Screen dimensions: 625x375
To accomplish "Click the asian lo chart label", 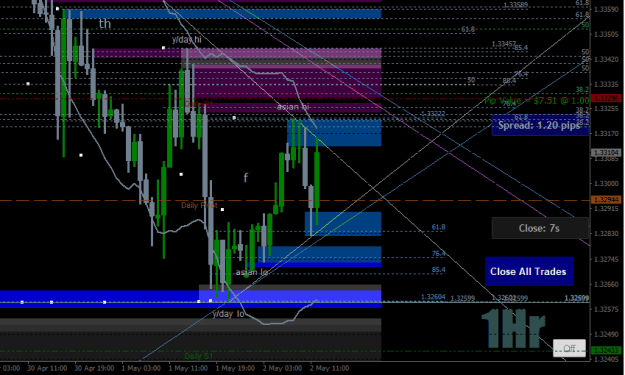I will click(x=252, y=272).
